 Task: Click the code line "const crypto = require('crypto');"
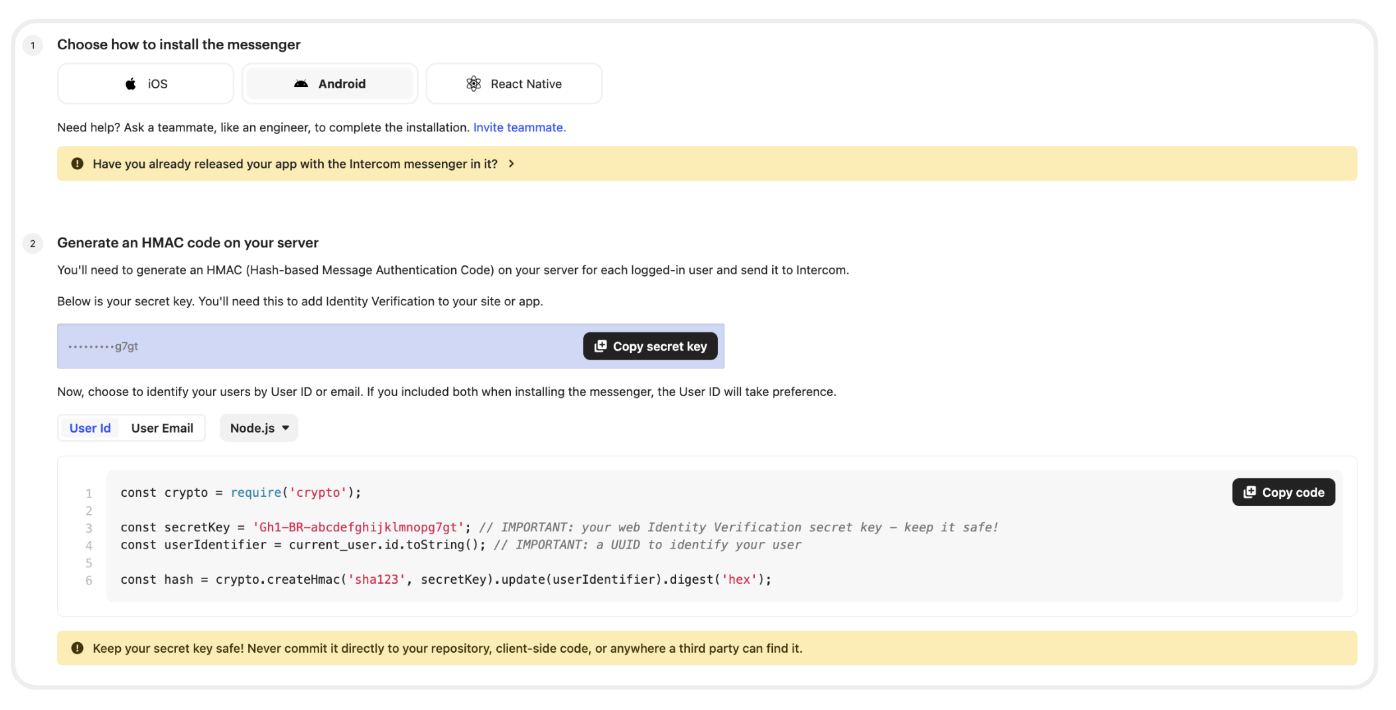(240, 492)
